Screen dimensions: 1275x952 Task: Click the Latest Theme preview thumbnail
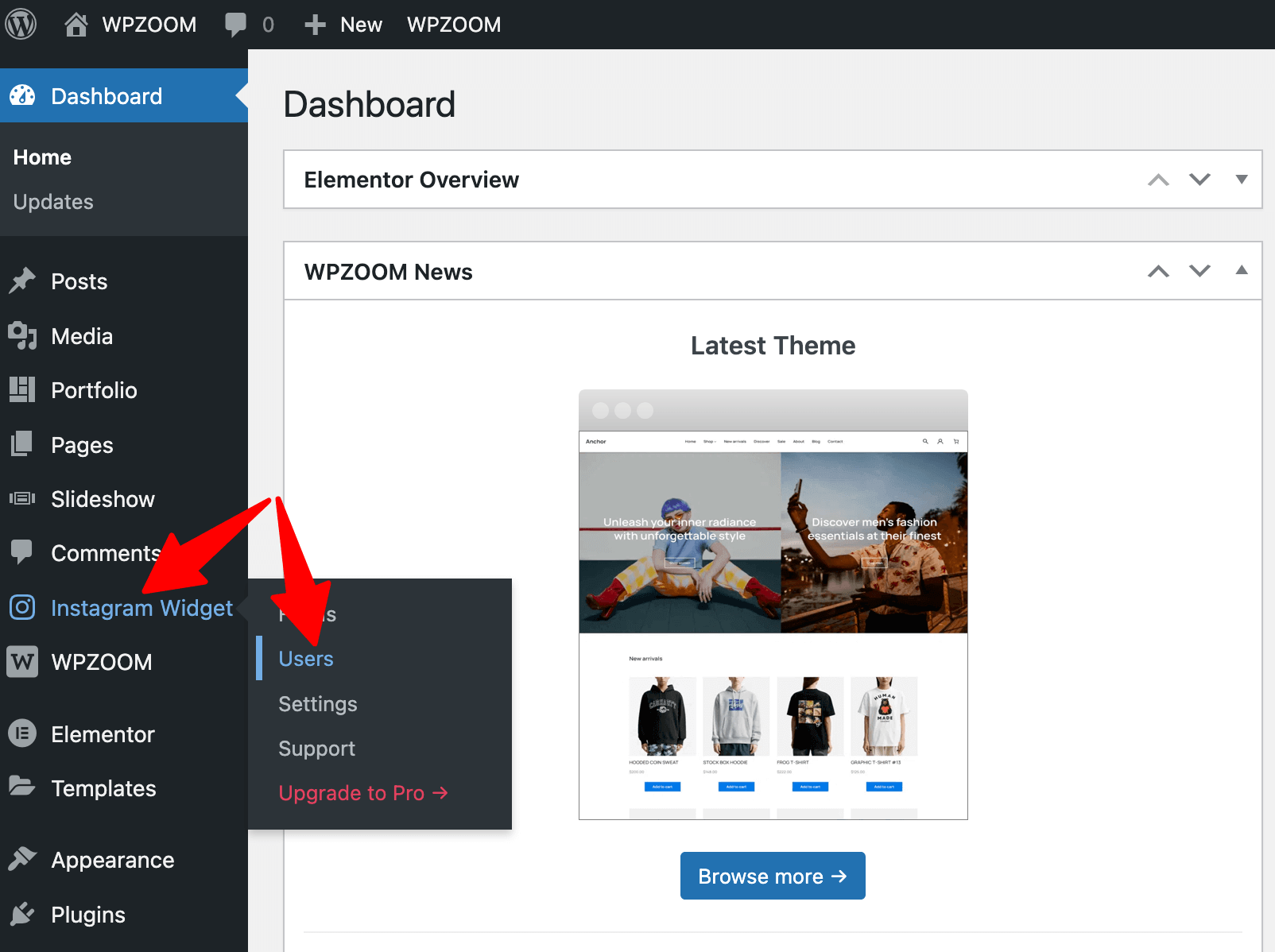pos(773,605)
